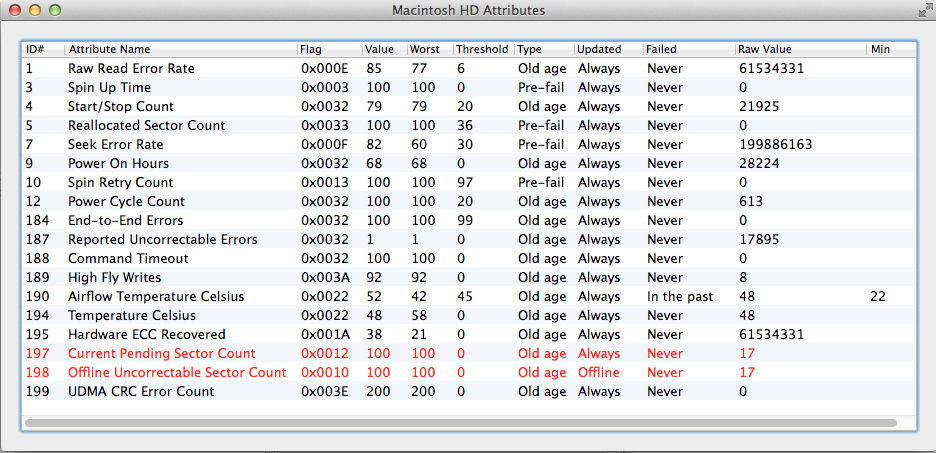936x453 pixels.
Task: Select the UDMA CRC Error Count row
Action: point(469,392)
